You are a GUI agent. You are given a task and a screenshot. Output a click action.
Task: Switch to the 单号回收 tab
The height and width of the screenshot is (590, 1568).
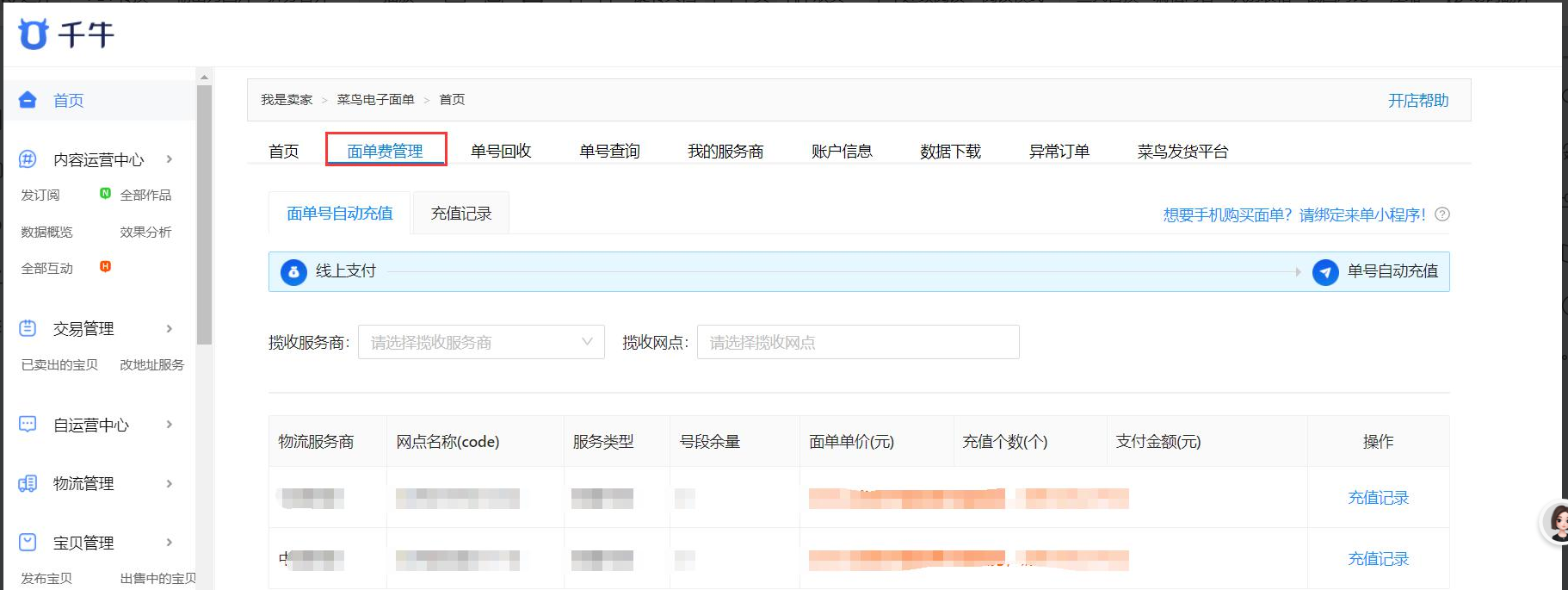click(501, 152)
